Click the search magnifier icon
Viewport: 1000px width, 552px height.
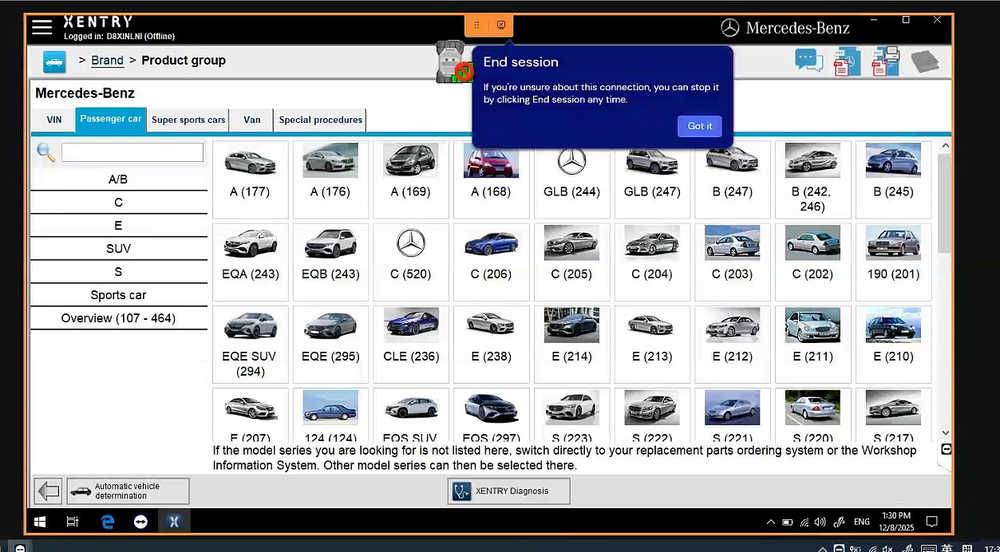tap(45, 152)
